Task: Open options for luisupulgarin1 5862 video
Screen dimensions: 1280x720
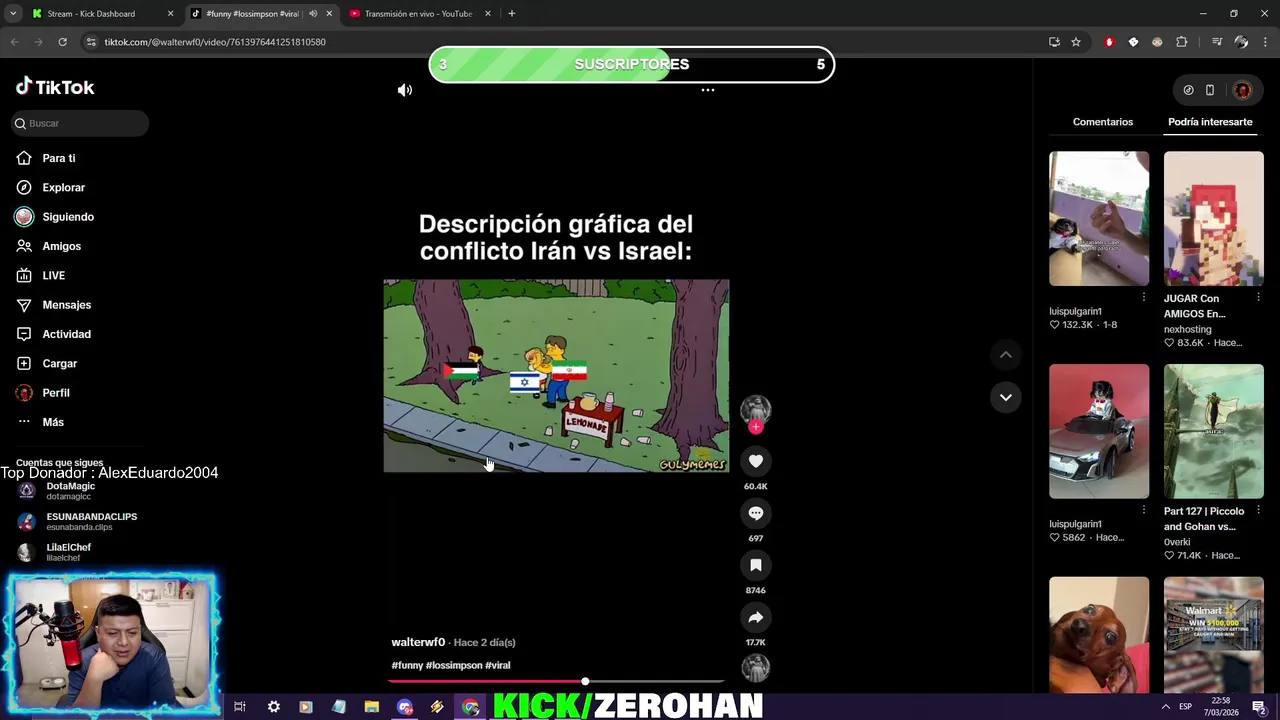Action: point(1144,510)
